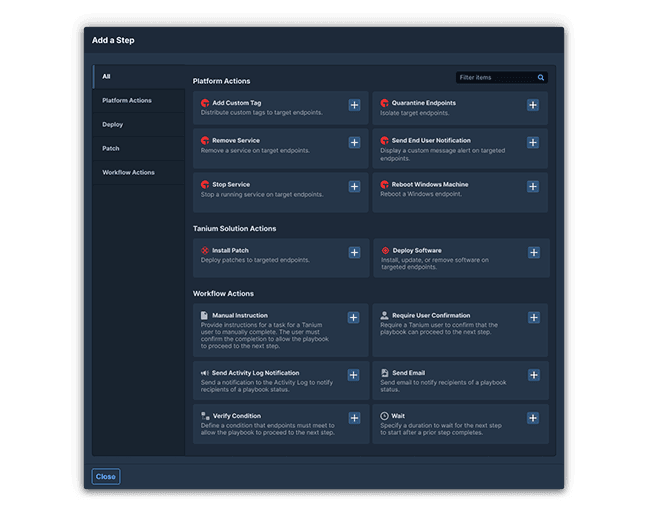Viewport: 647px width, 520px height.
Task: Add the Add Custom Tag step
Action: [x=354, y=105]
